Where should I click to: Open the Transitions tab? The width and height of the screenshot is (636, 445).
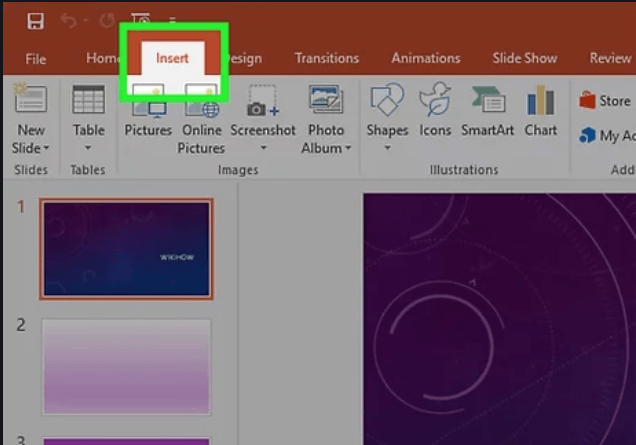(x=327, y=58)
